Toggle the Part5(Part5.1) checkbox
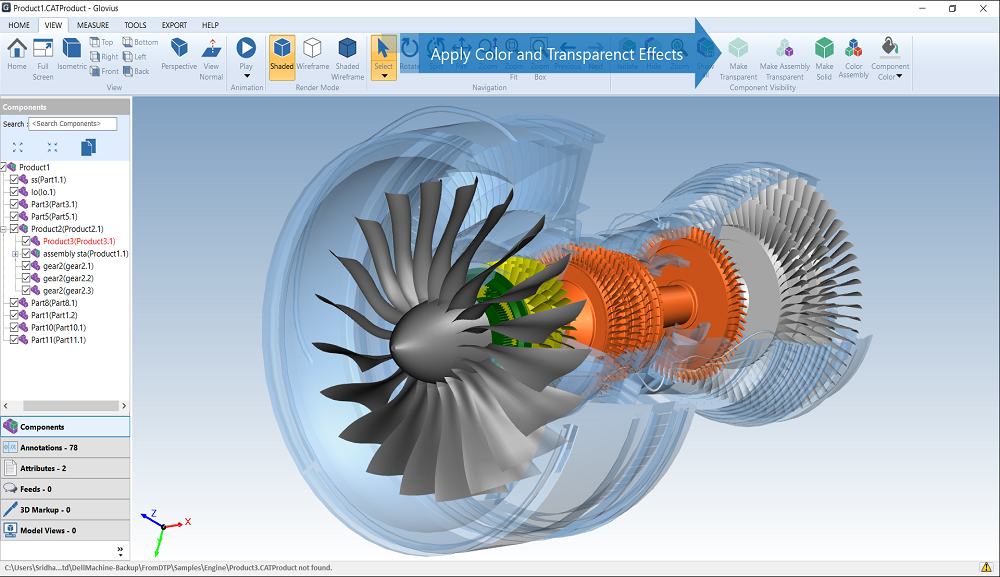This screenshot has width=1000, height=577. (14, 217)
